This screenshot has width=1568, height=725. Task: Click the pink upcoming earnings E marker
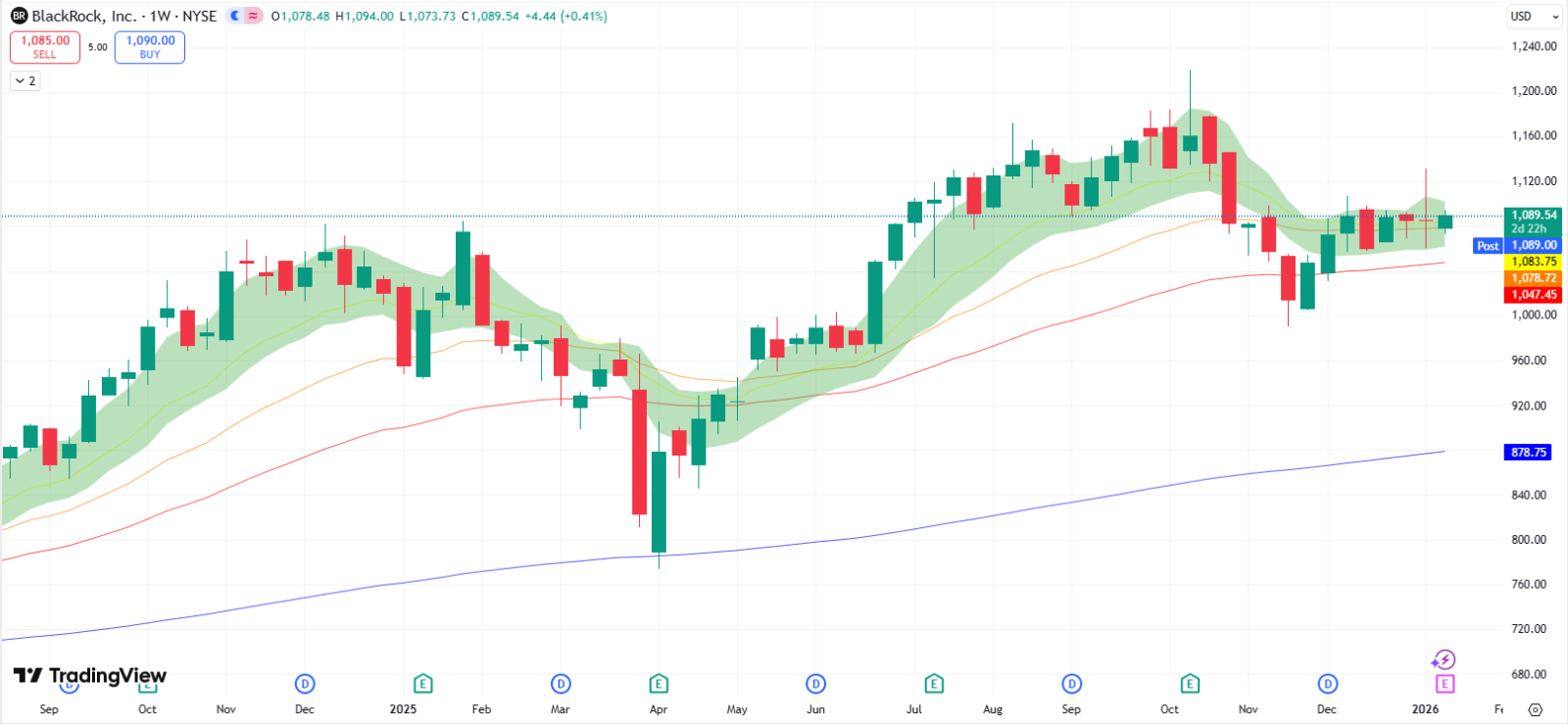pos(1445,683)
